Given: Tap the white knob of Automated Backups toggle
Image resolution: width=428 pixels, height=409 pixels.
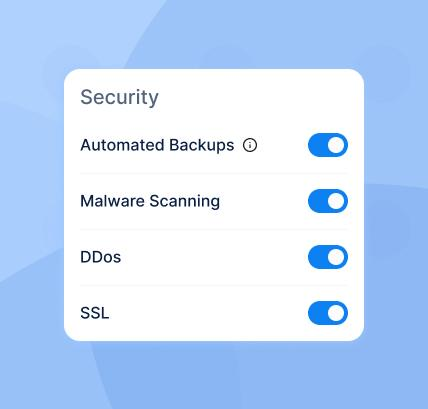Looking at the screenshot, I should pos(336,145).
